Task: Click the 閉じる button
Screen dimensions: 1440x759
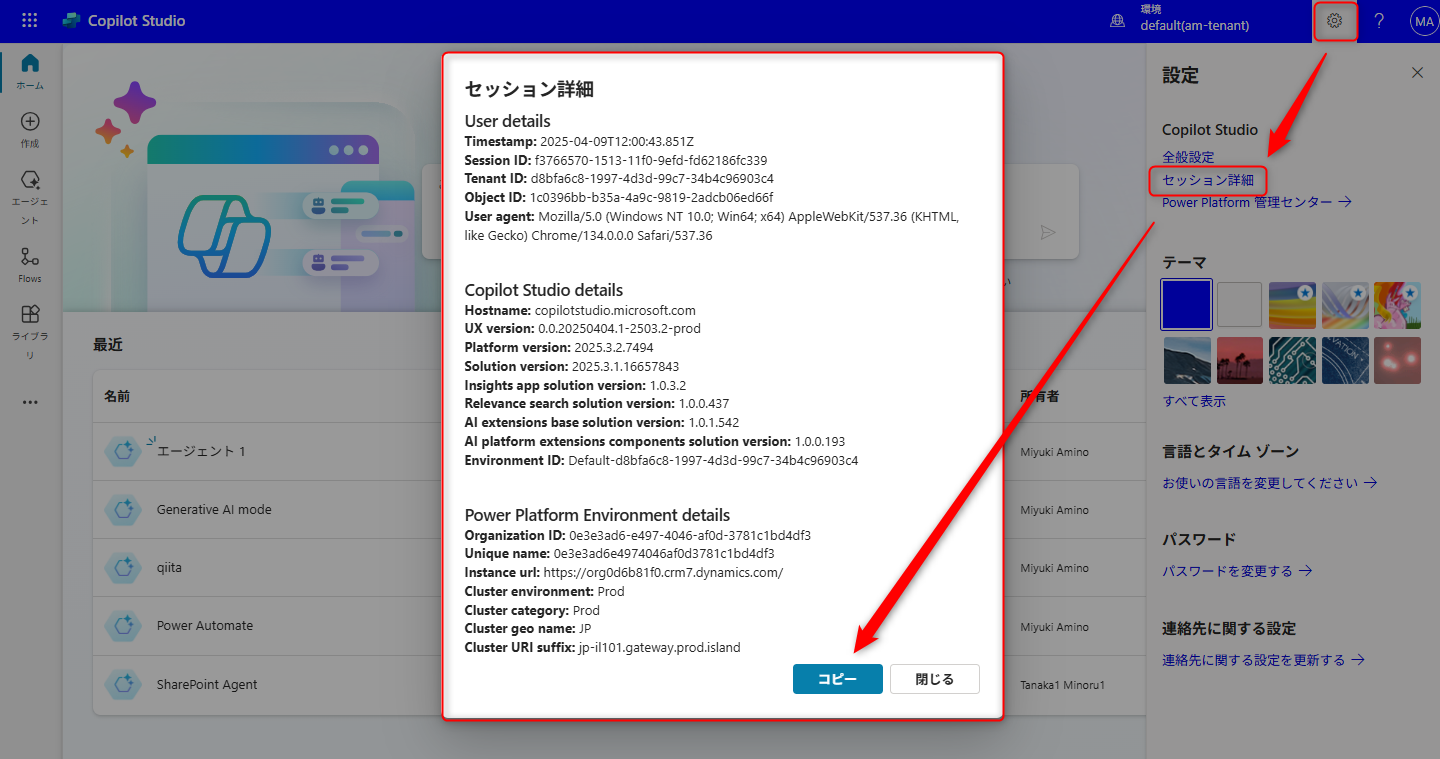Action: pos(934,679)
